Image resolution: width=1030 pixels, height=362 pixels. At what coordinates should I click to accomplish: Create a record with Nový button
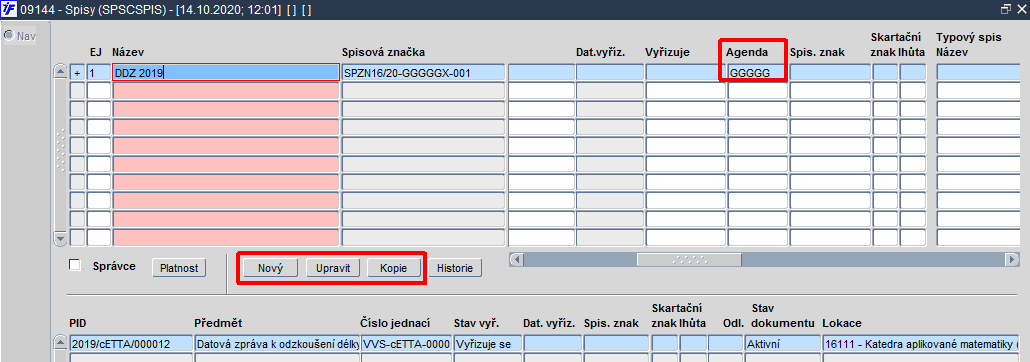[270, 268]
